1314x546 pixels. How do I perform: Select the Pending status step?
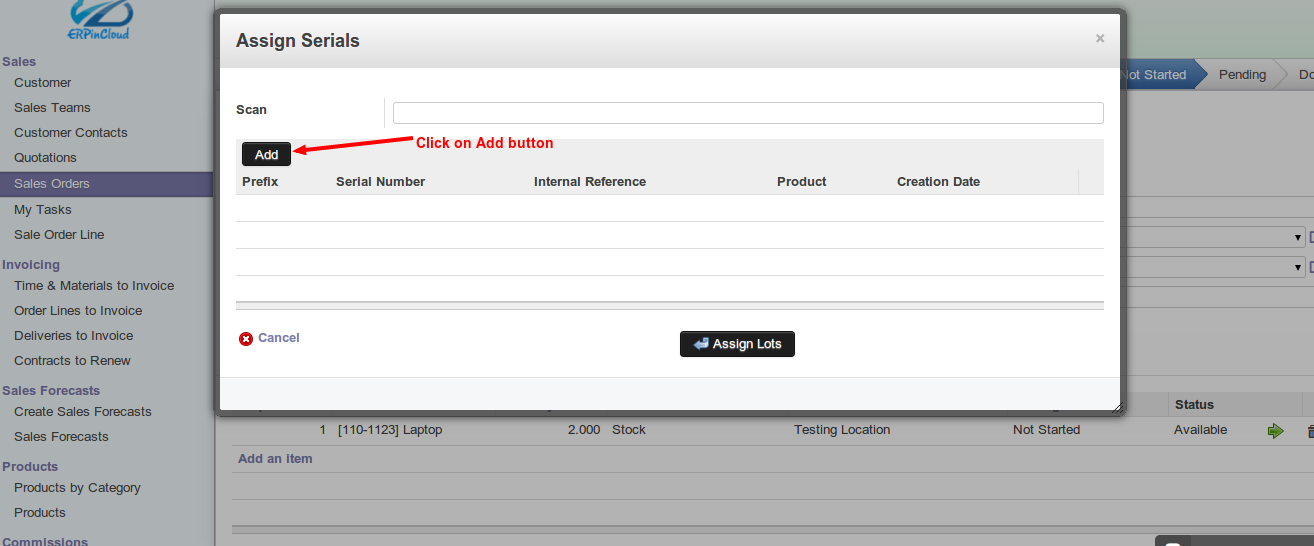coord(1242,75)
